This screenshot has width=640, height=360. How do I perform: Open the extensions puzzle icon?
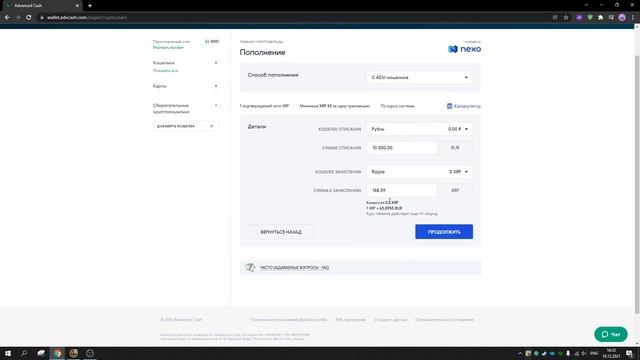(x=600, y=18)
